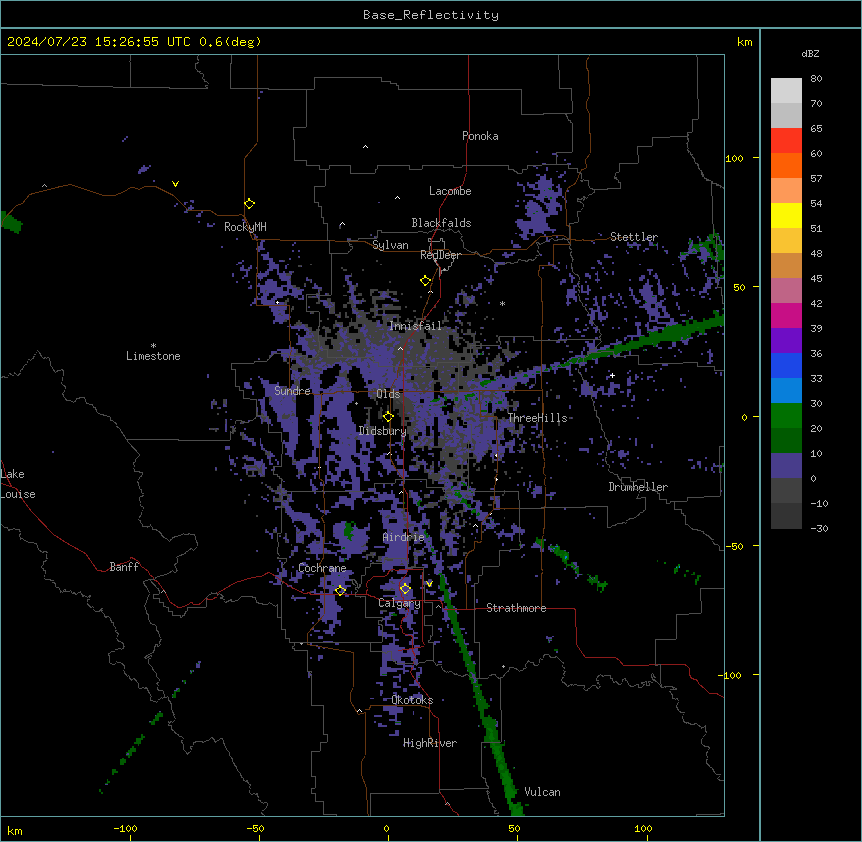
Task: Click the Innisfail town label
Action: click(415, 326)
